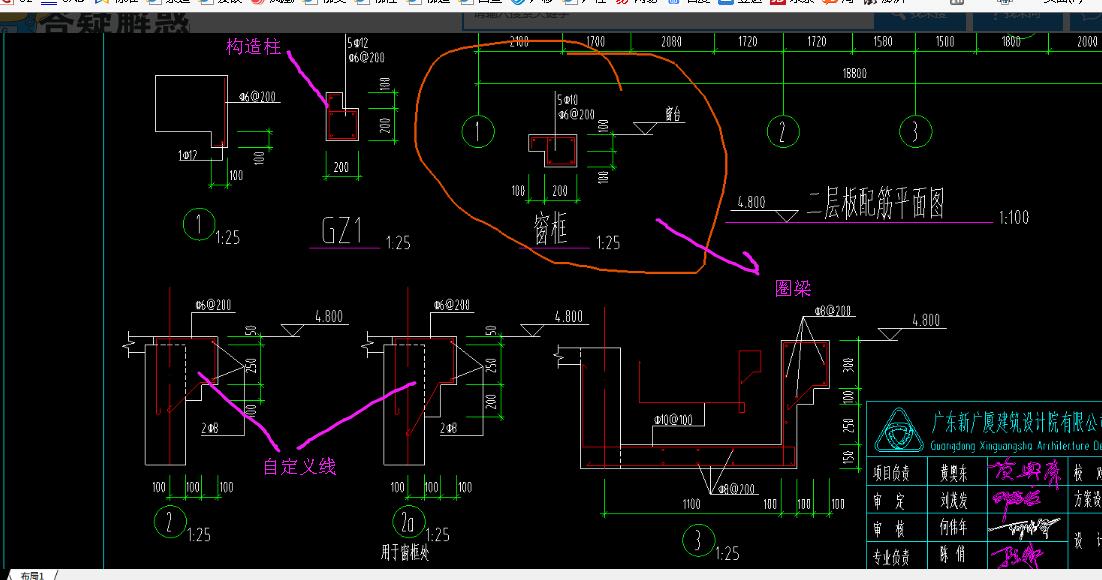The image size is (1102, 580).
Task: Select the 窗框 detail title text
Action: click(x=550, y=229)
